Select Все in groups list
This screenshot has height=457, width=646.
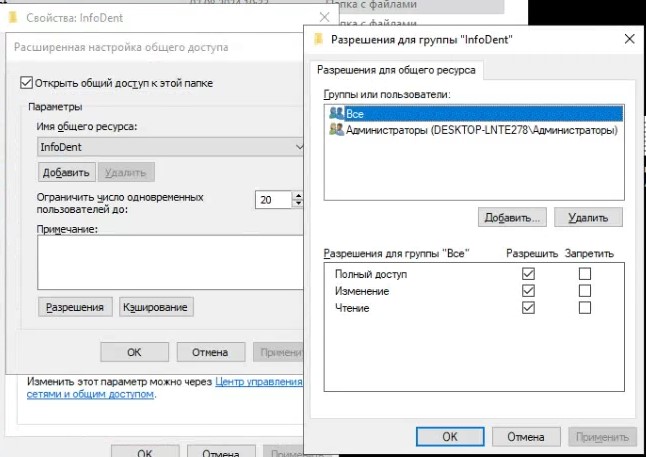tap(474, 113)
